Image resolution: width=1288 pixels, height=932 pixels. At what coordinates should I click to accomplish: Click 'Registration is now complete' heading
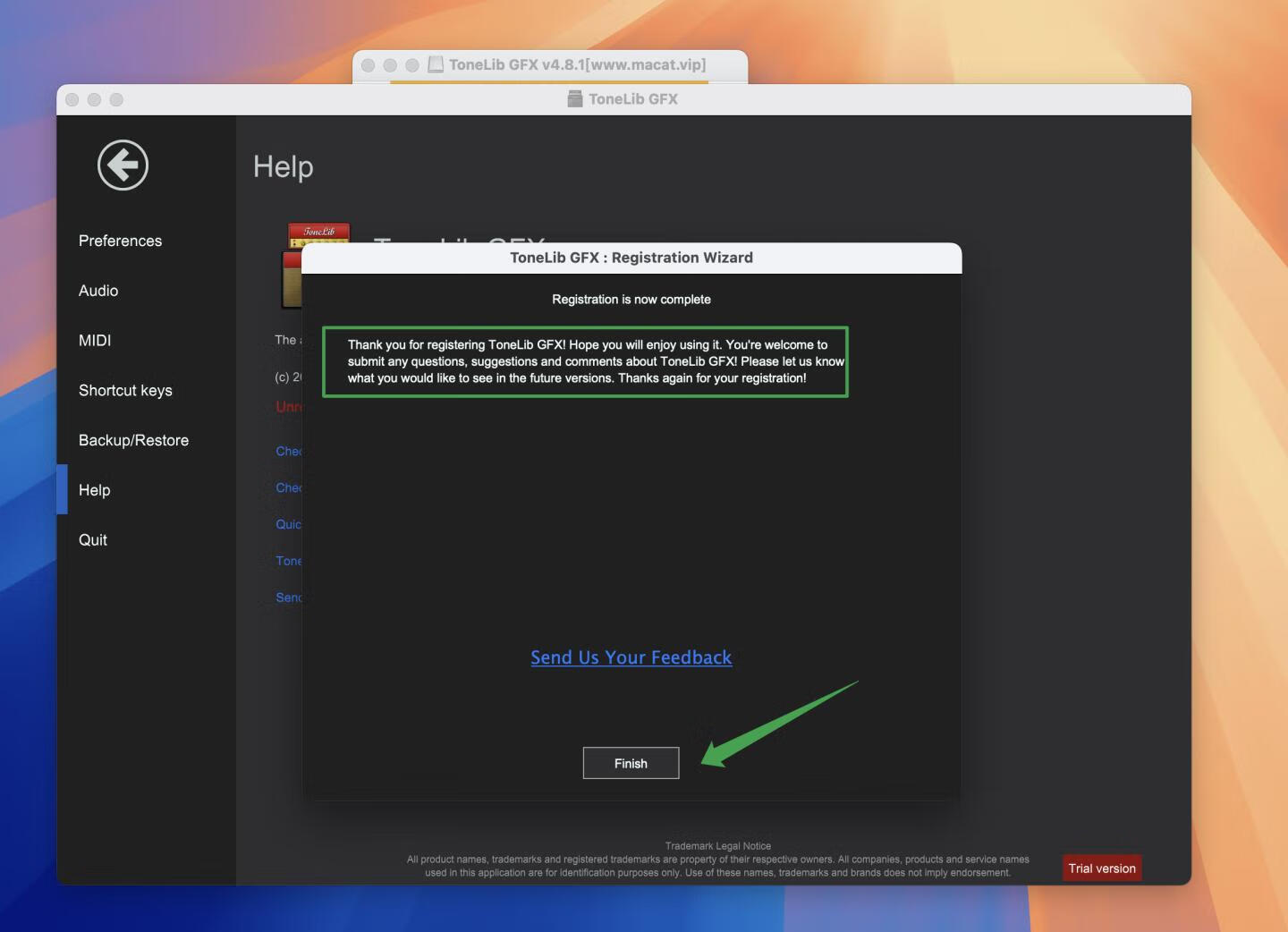[631, 300]
